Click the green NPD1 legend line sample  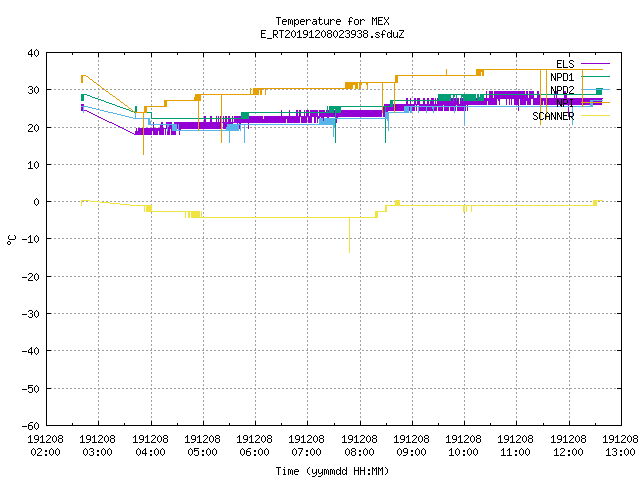tap(595, 76)
